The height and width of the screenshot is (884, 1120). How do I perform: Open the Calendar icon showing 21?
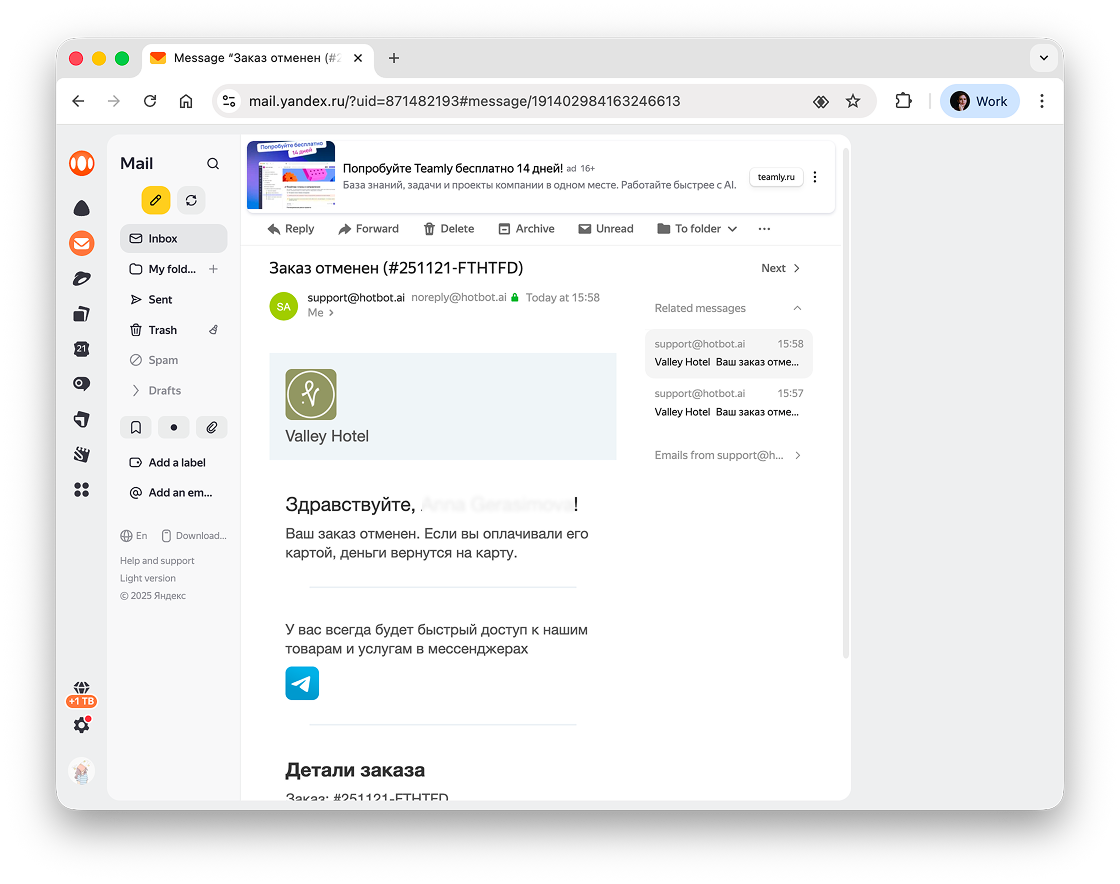81,348
